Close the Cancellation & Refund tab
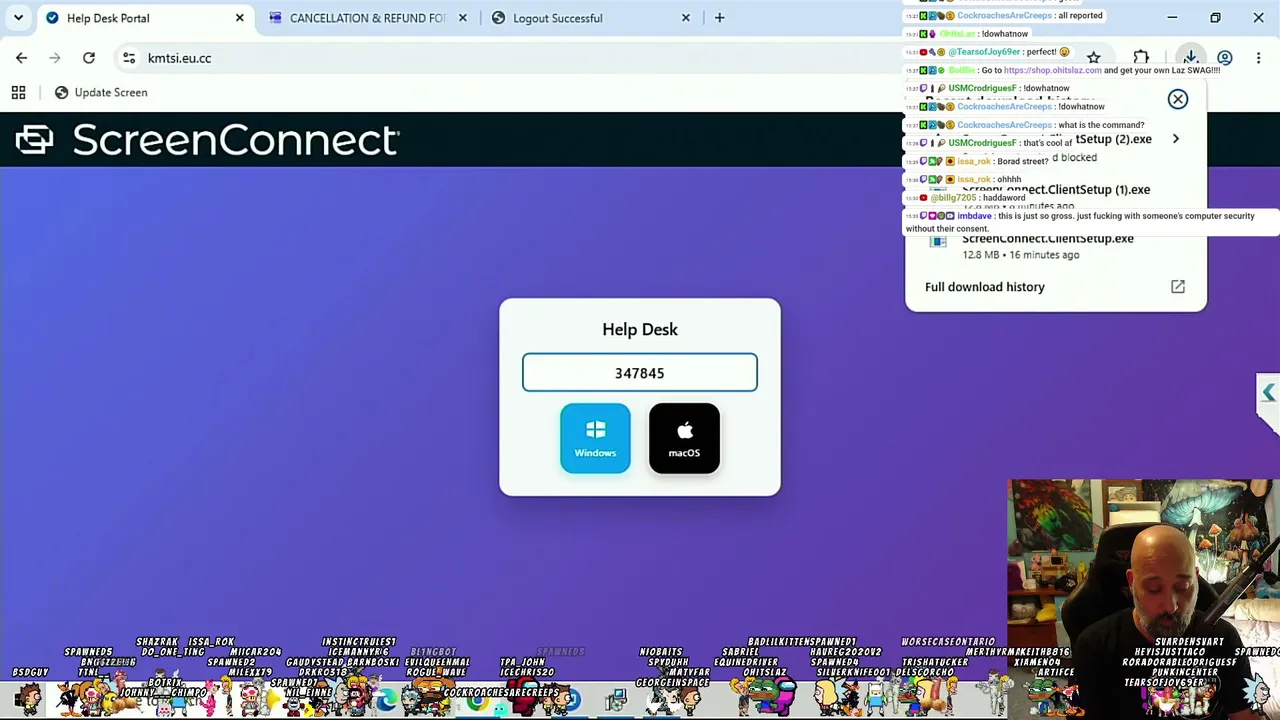 [x=462, y=18]
